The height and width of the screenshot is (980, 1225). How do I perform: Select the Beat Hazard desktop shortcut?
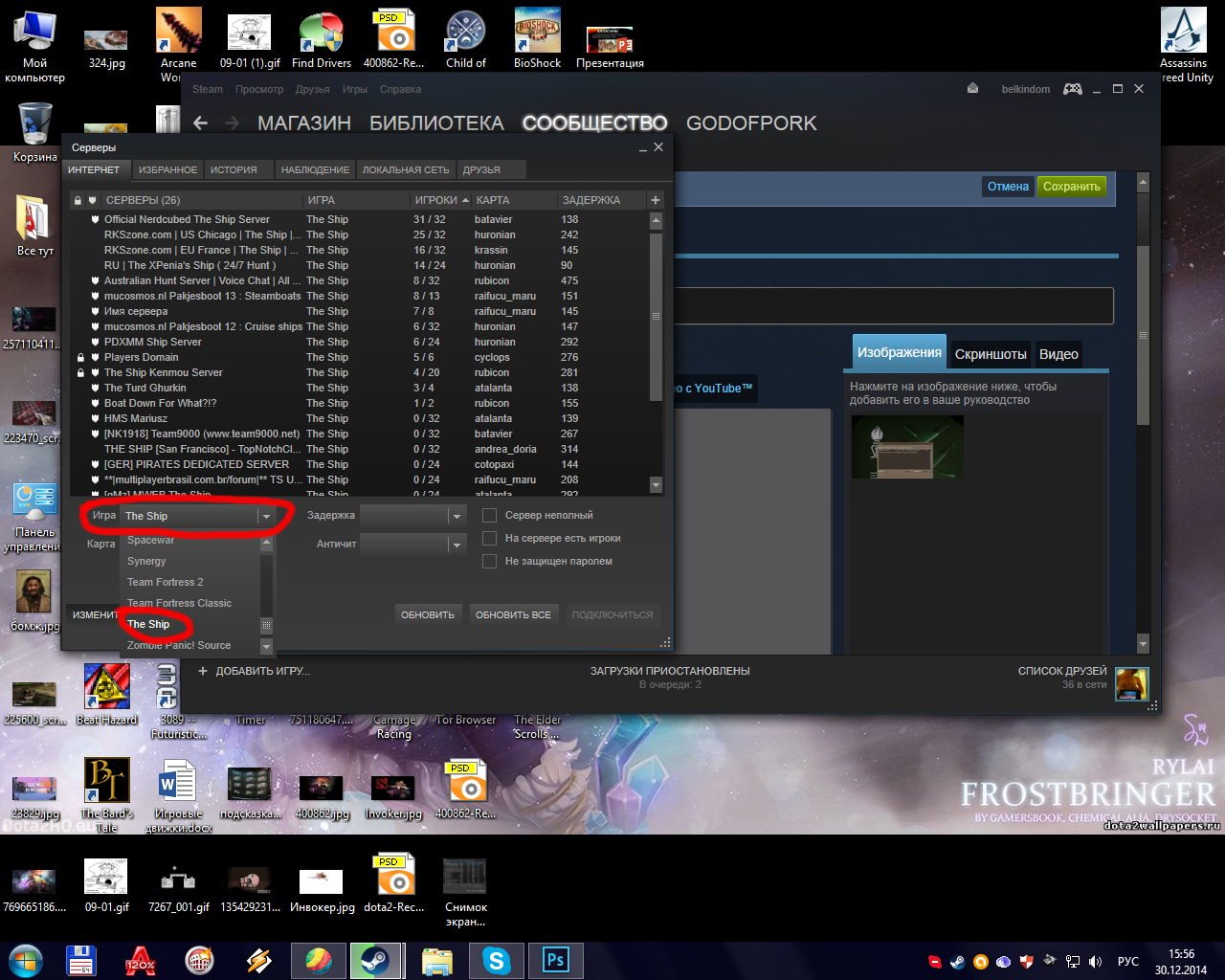pyautogui.click(x=107, y=694)
